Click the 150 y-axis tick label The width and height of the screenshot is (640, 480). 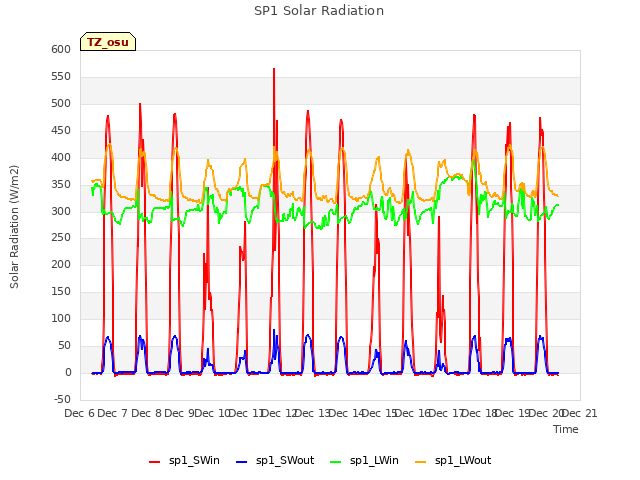click(61, 291)
